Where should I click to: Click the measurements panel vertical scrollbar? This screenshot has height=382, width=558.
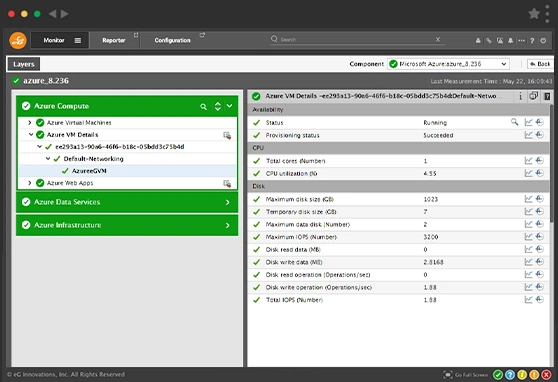tap(552, 164)
